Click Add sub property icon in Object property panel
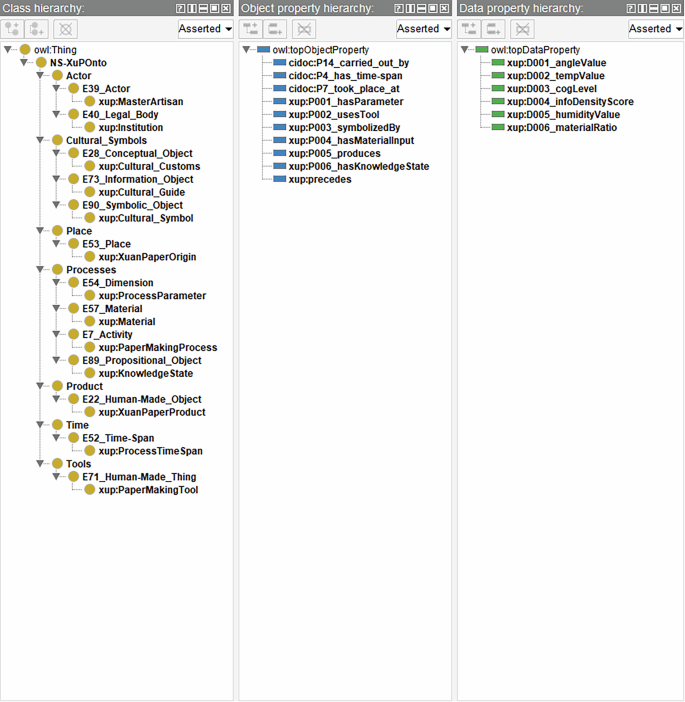This screenshot has width=685, height=702. pyautogui.click(x=252, y=29)
